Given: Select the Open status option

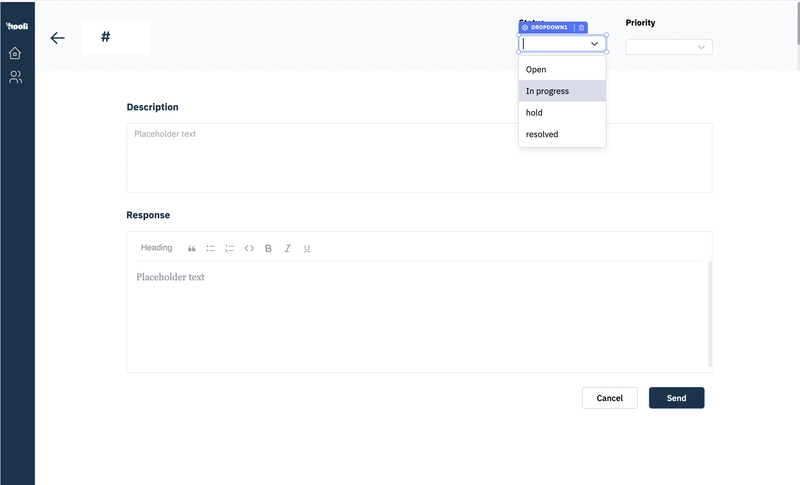Looking at the screenshot, I should click(562, 69).
